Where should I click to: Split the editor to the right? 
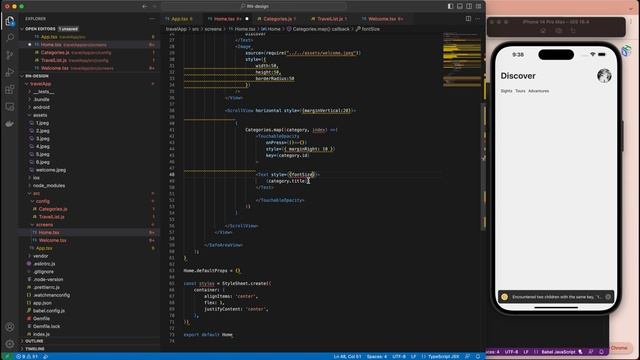(x=468, y=19)
